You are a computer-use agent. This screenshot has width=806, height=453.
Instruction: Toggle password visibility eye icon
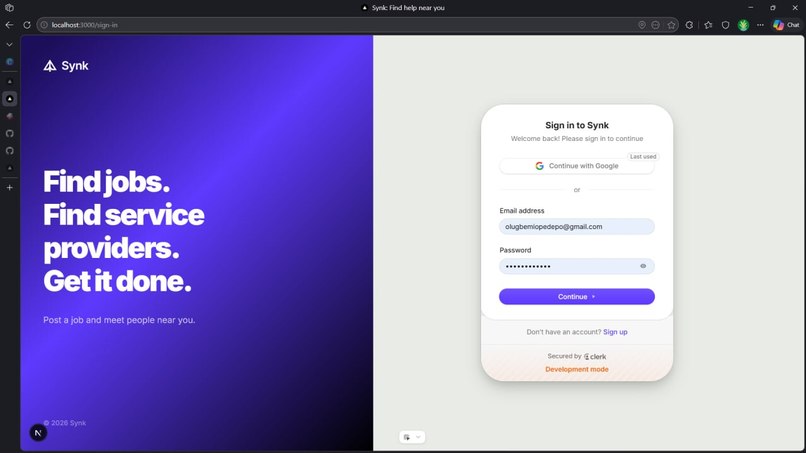click(643, 266)
